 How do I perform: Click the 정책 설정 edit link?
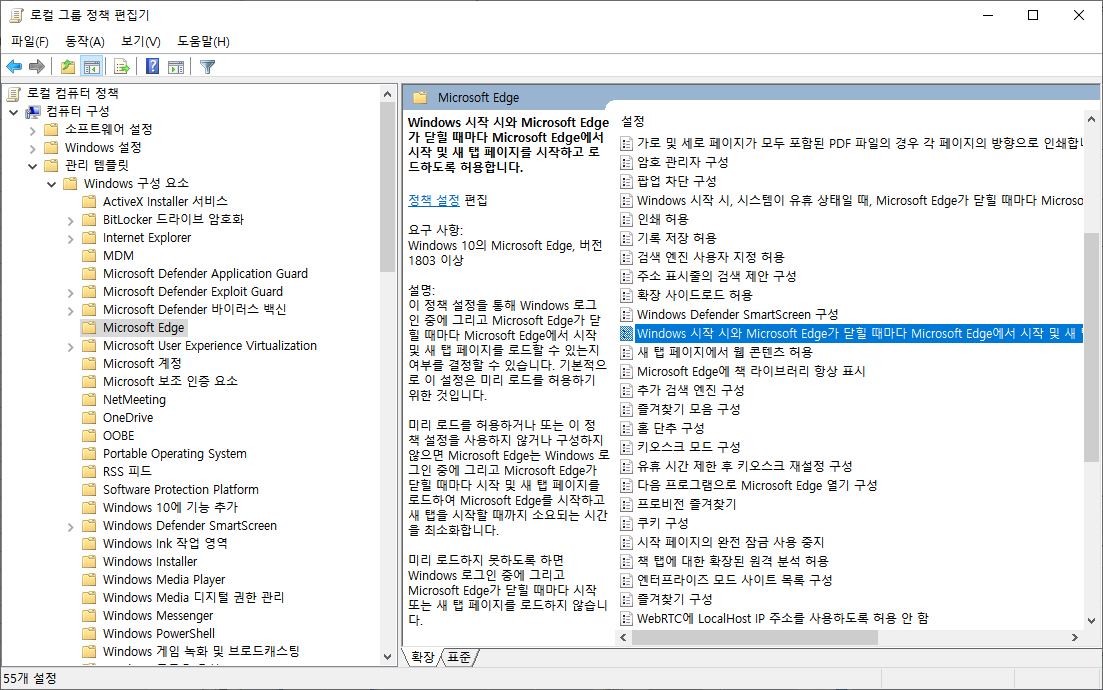pos(434,200)
